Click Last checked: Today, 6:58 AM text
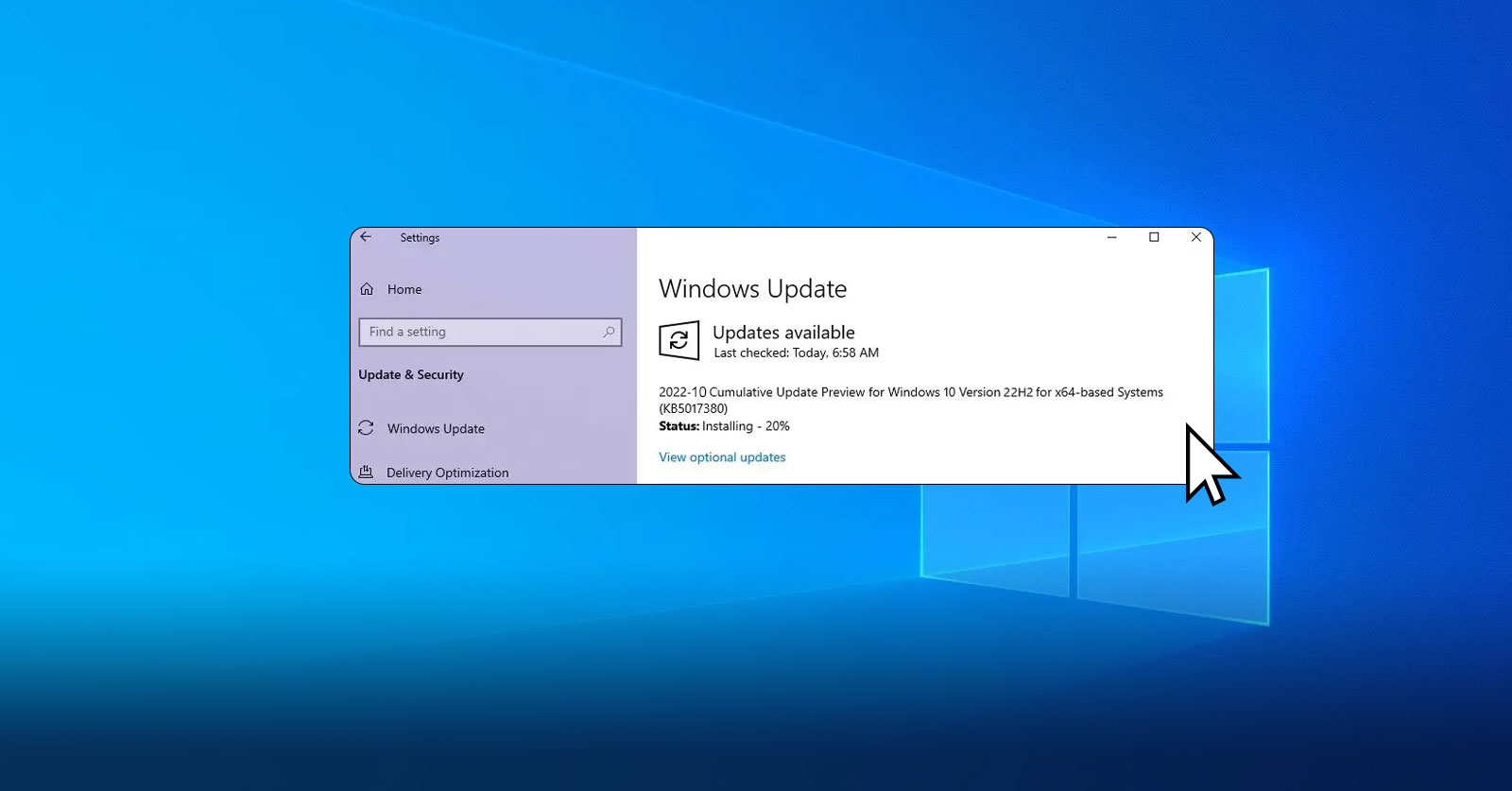This screenshot has height=791, width=1512. coord(796,353)
